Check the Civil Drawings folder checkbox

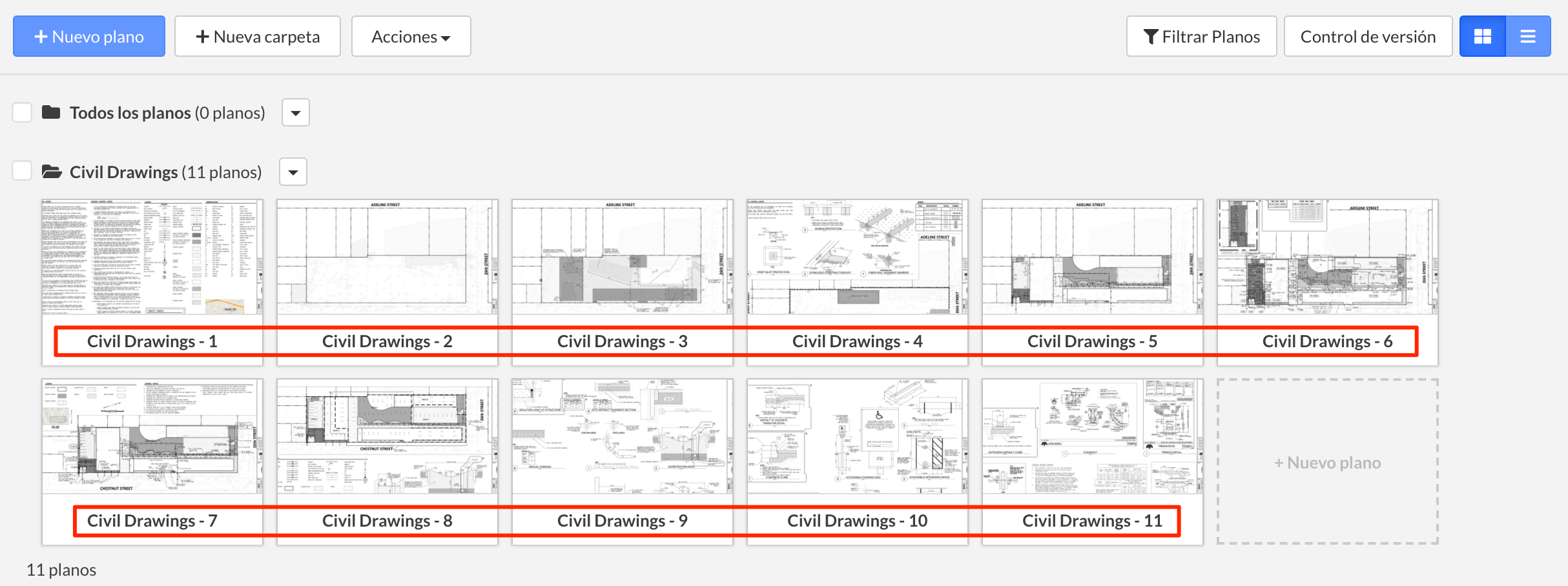point(22,171)
